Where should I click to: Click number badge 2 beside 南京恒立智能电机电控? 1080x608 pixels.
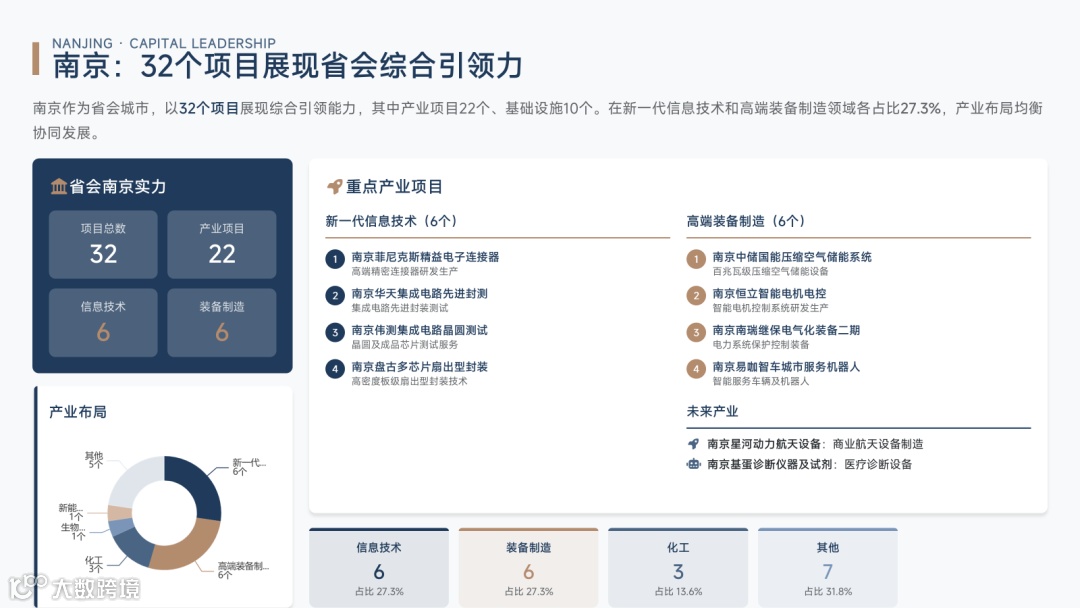pyautogui.click(x=696, y=295)
